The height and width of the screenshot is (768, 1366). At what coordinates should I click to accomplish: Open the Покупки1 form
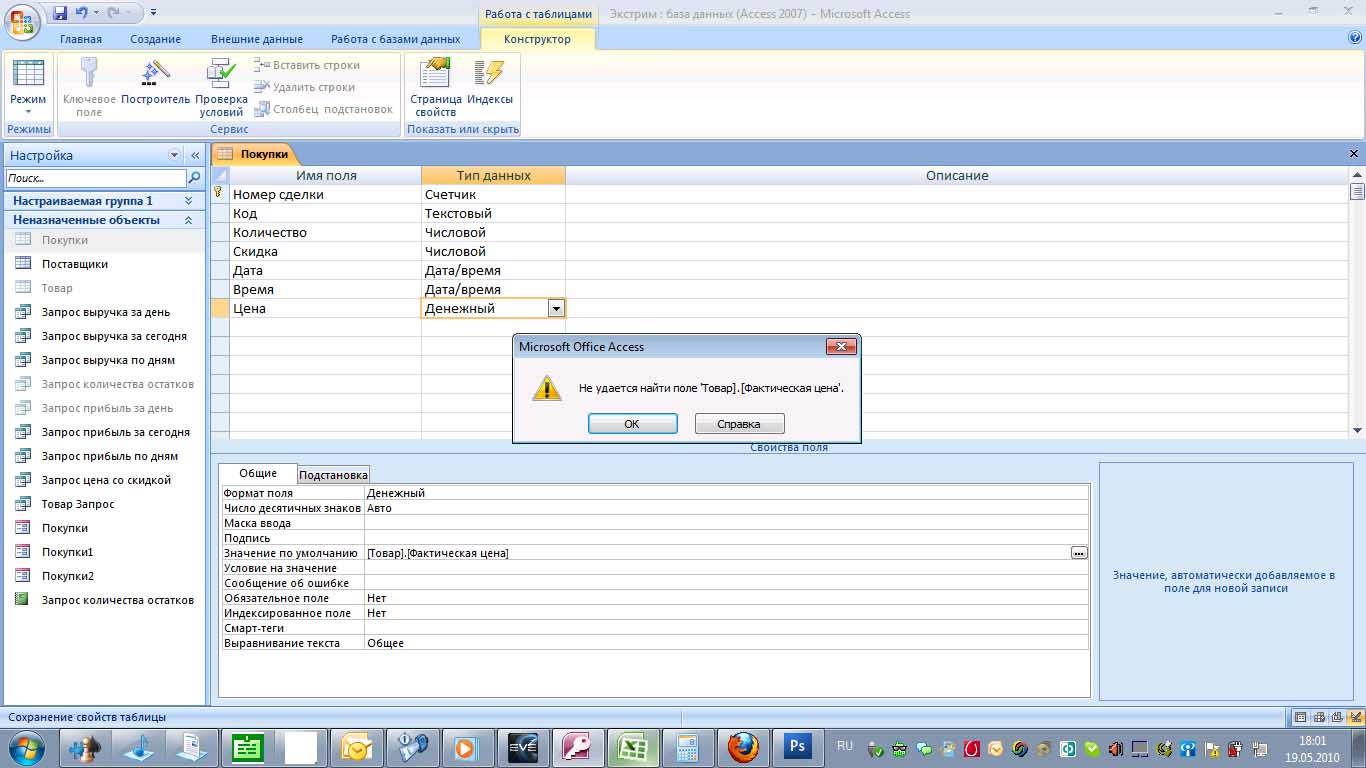click(67, 552)
